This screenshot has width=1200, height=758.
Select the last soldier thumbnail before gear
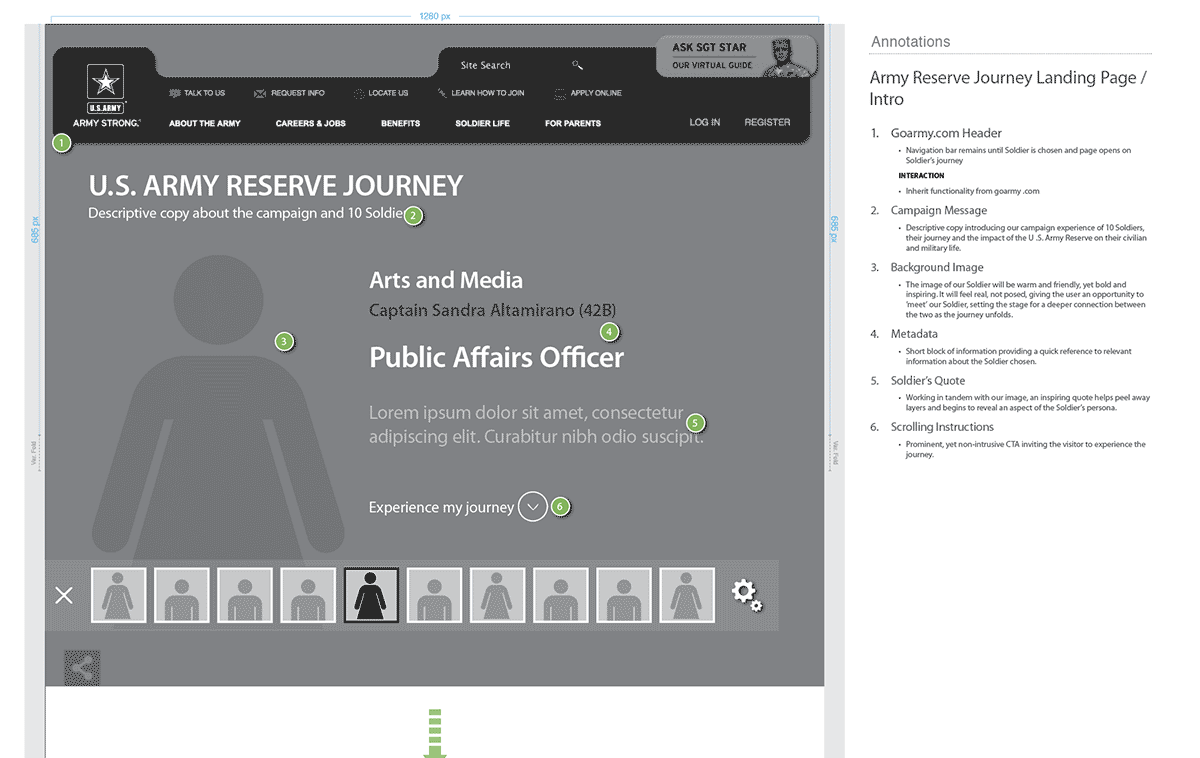pyautogui.click(x=687, y=595)
